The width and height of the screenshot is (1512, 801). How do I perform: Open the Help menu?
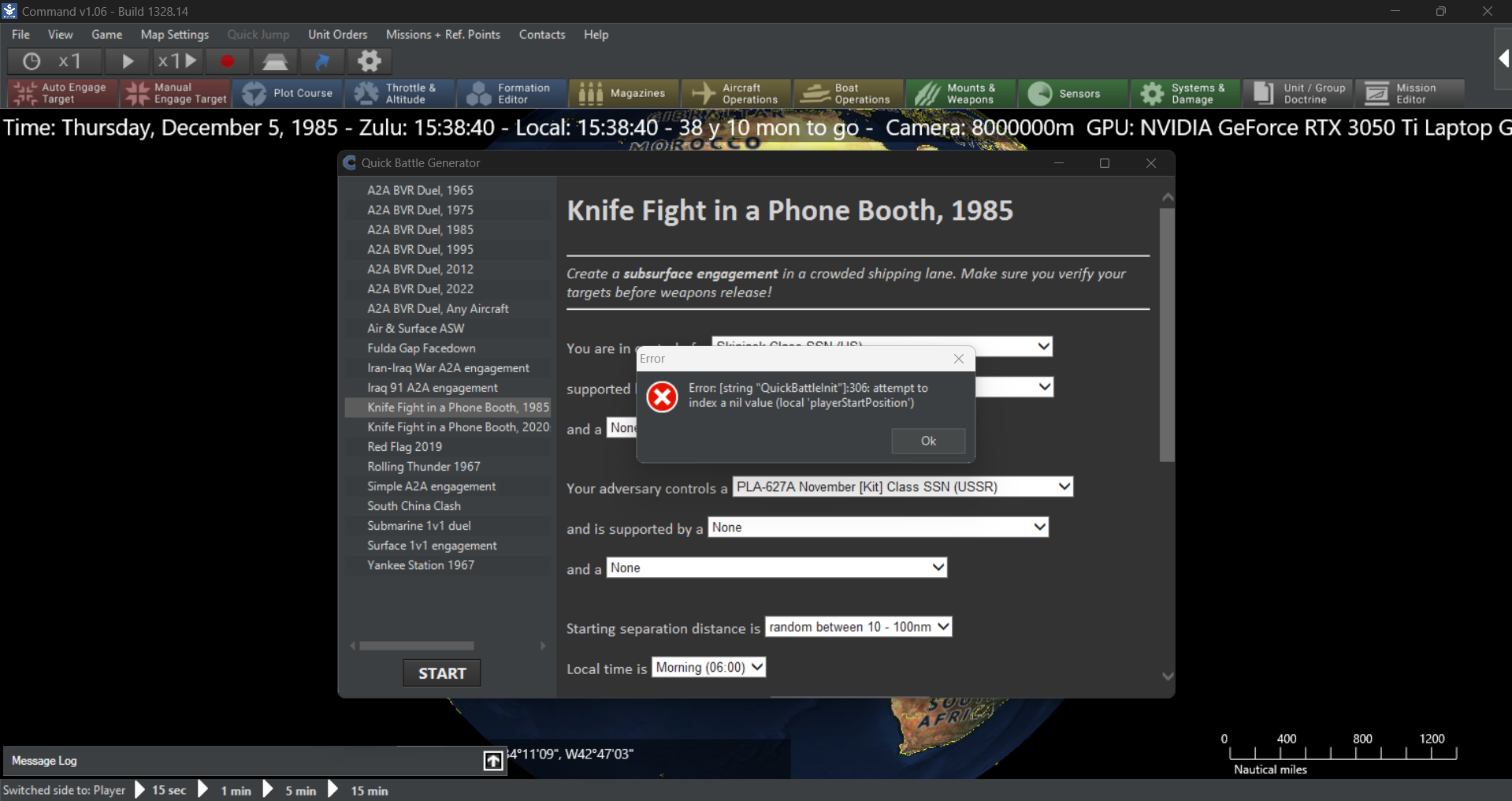pos(596,35)
